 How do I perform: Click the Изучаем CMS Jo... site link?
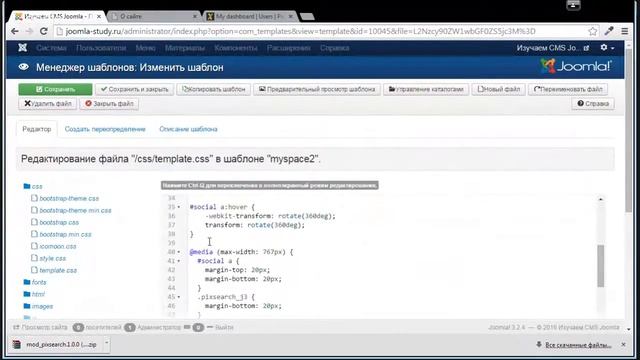tap(553, 48)
